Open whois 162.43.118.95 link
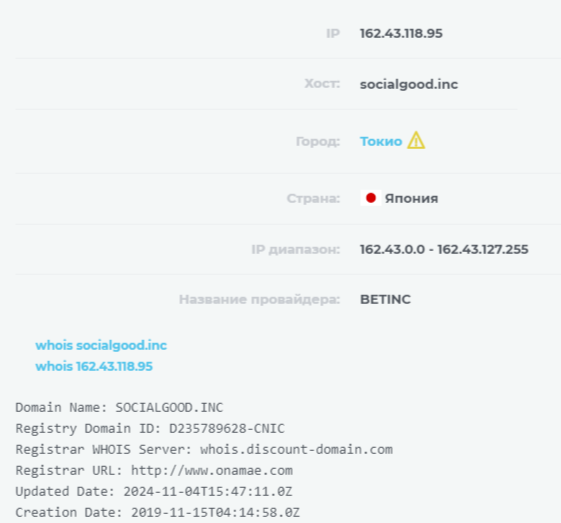Screen dimensions: 561x523 (x=94, y=366)
